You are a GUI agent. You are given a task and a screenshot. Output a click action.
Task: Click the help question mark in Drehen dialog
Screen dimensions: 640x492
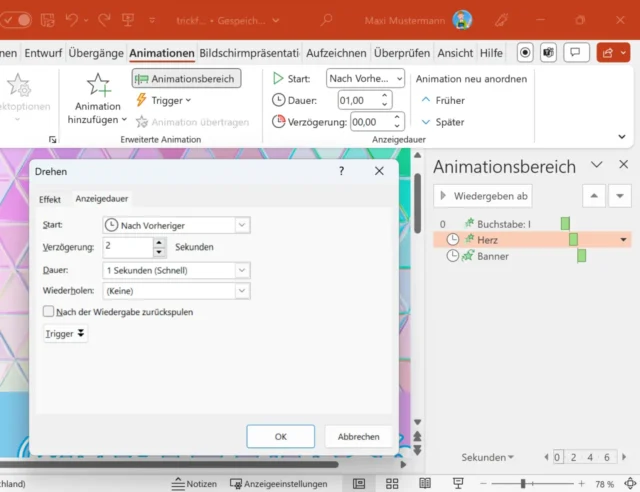click(341, 171)
